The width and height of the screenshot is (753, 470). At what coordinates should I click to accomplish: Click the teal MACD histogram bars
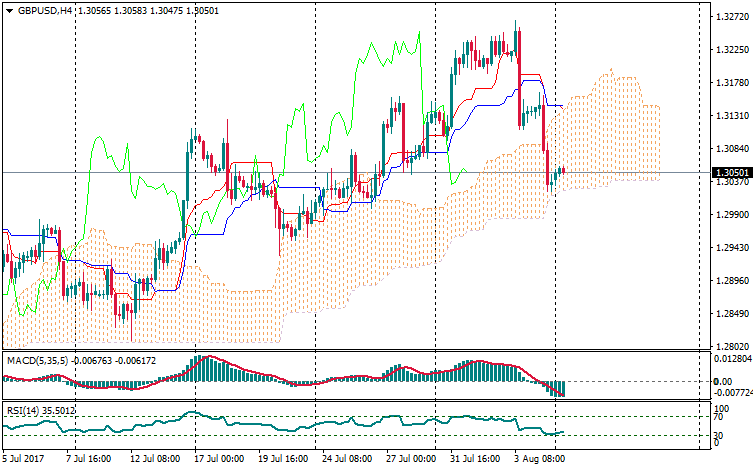pos(210,369)
